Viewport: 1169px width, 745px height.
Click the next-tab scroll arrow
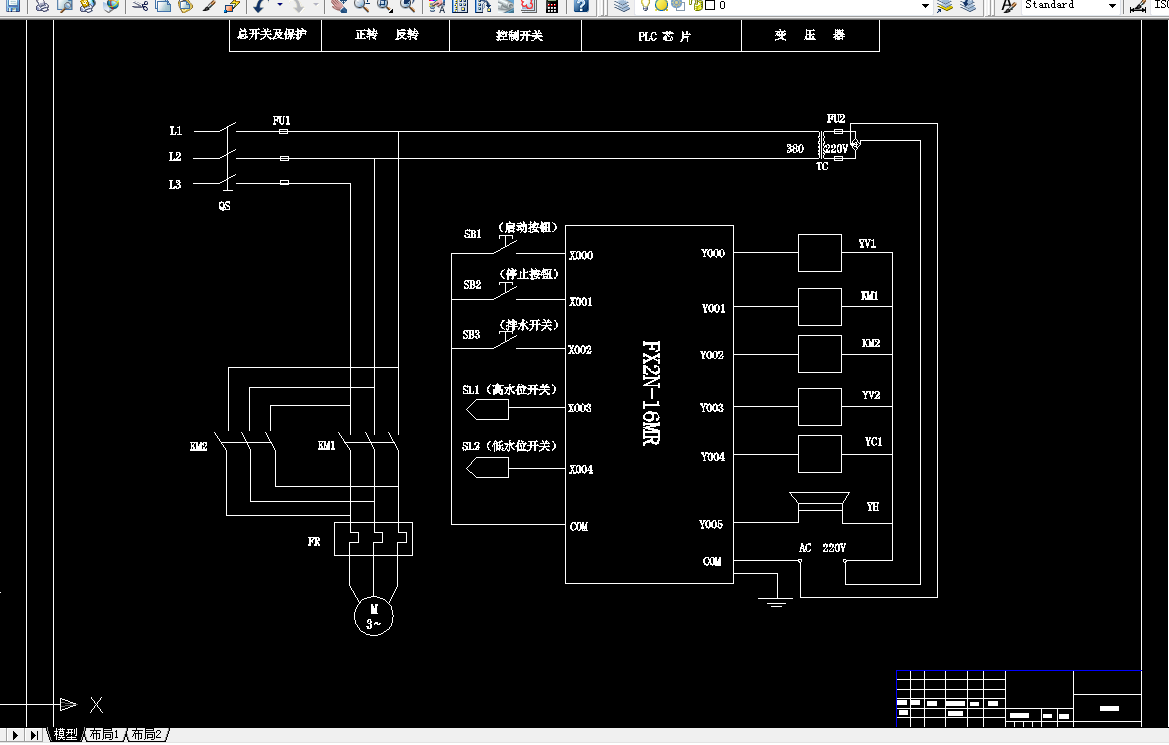point(15,735)
